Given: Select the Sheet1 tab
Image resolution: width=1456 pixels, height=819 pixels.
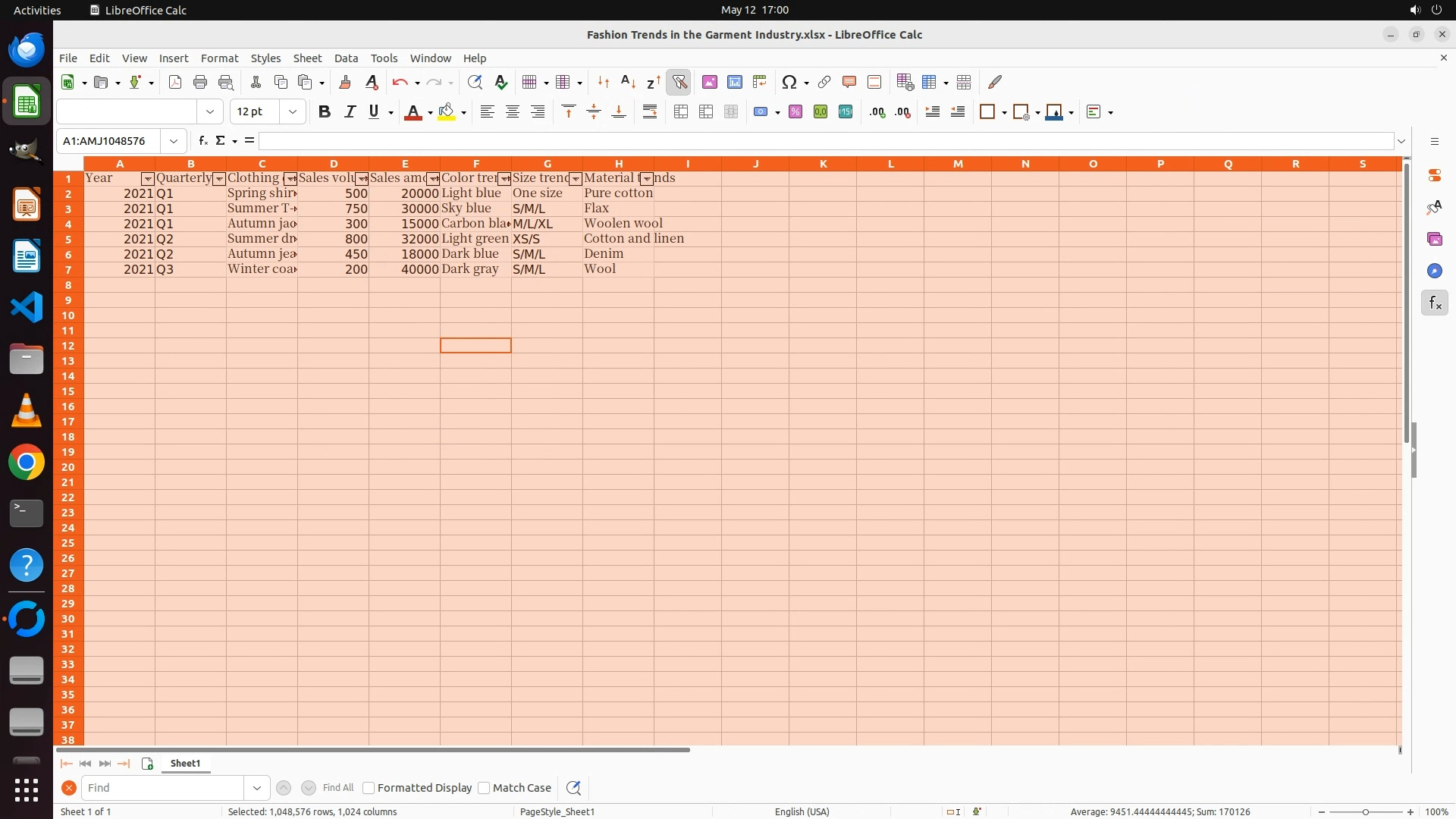Looking at the screenshot, I should coord(185,764).
